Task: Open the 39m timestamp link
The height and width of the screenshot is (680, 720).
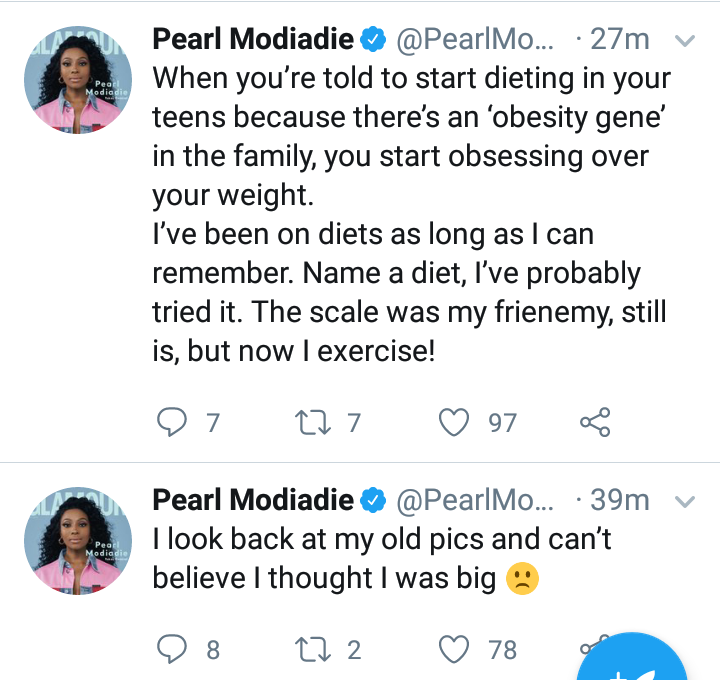Action: click(x=620, y=500)
